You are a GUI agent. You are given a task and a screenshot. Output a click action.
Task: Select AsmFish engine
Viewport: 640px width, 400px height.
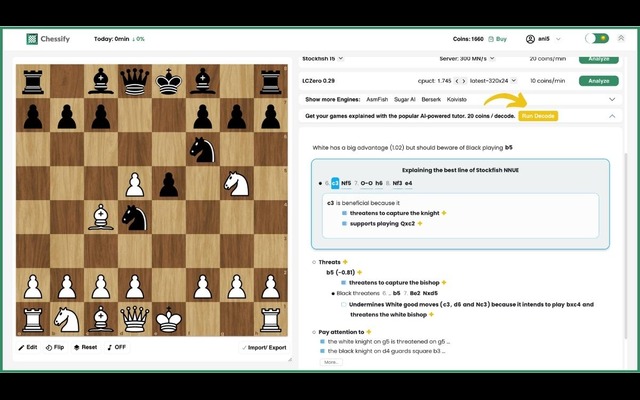[x=377, y=99]
